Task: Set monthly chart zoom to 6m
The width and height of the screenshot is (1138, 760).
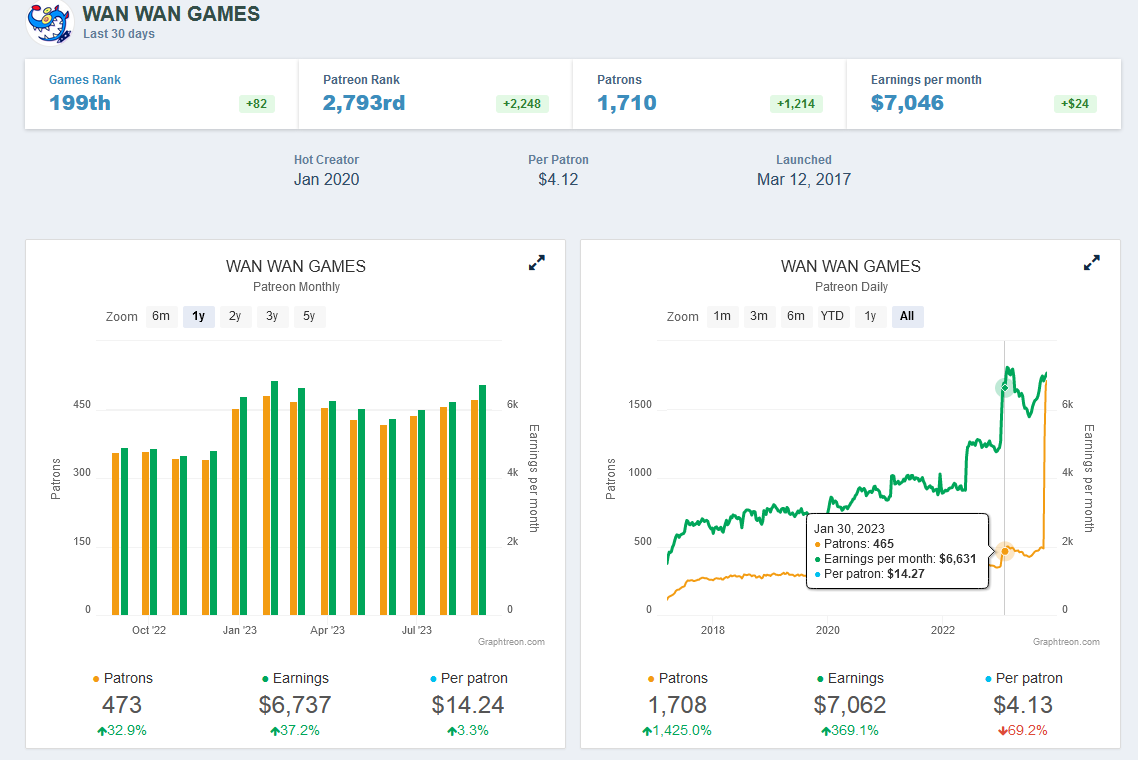Action: pos(161,316)
